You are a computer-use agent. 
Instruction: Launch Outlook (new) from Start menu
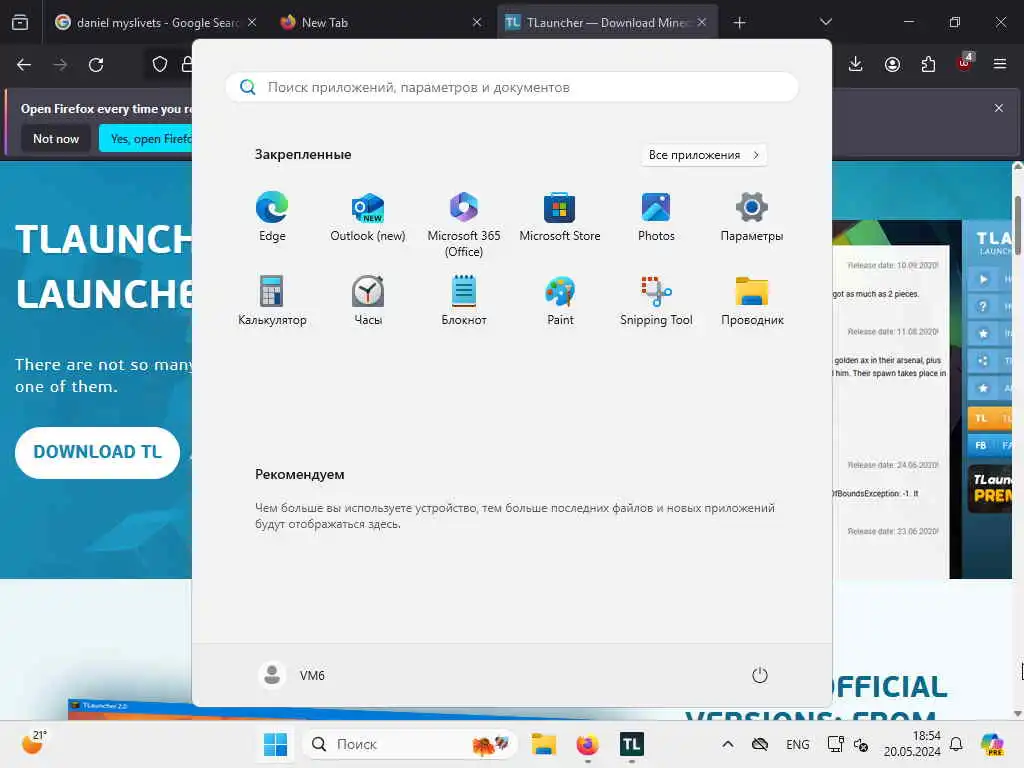[368, 217]
